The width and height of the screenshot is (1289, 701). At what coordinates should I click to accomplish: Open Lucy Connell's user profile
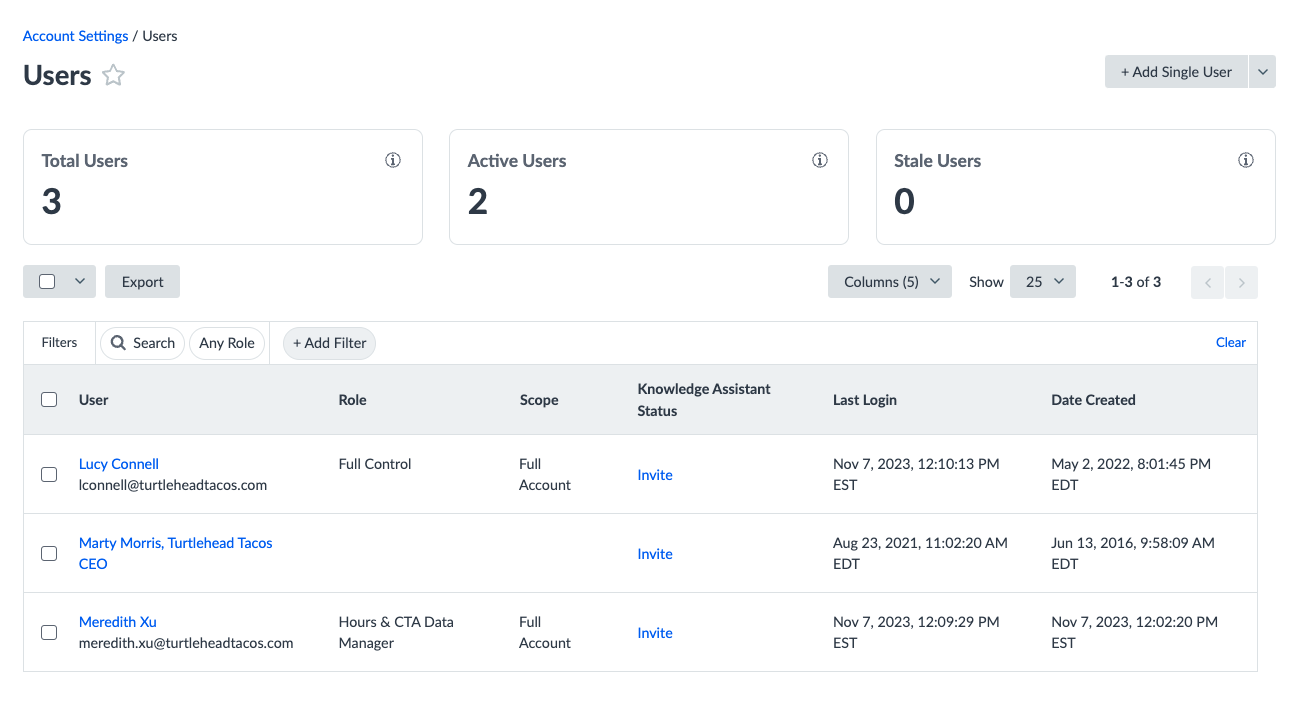119,464
